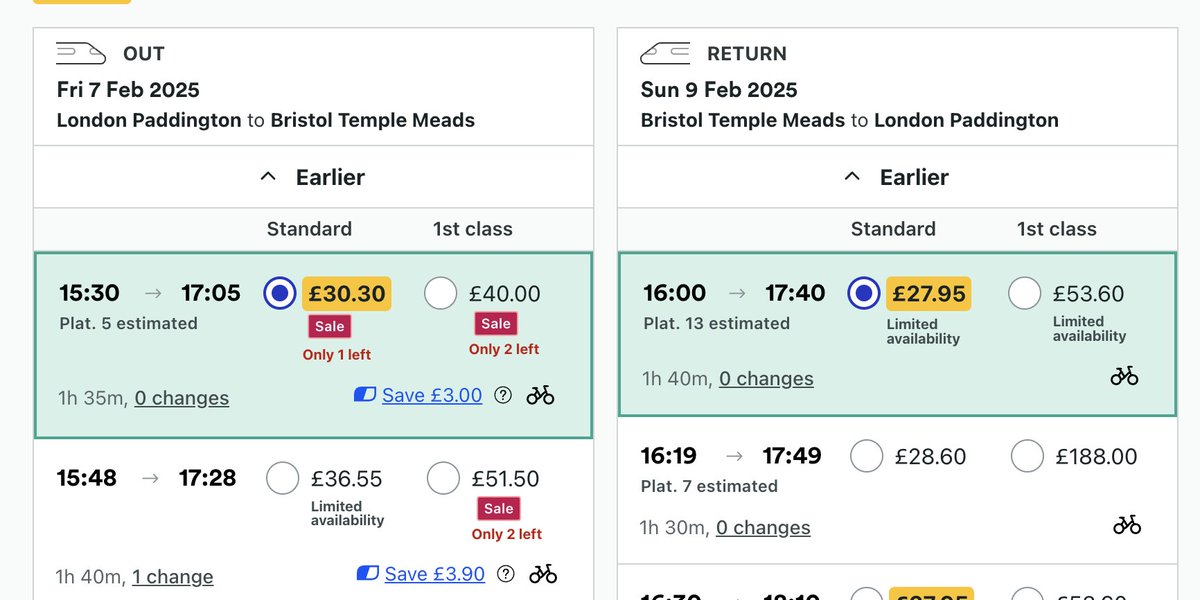Click the help question mark beside Save £3.90
This screenshot has height=600, width=1200.
(x=506, y=574)
